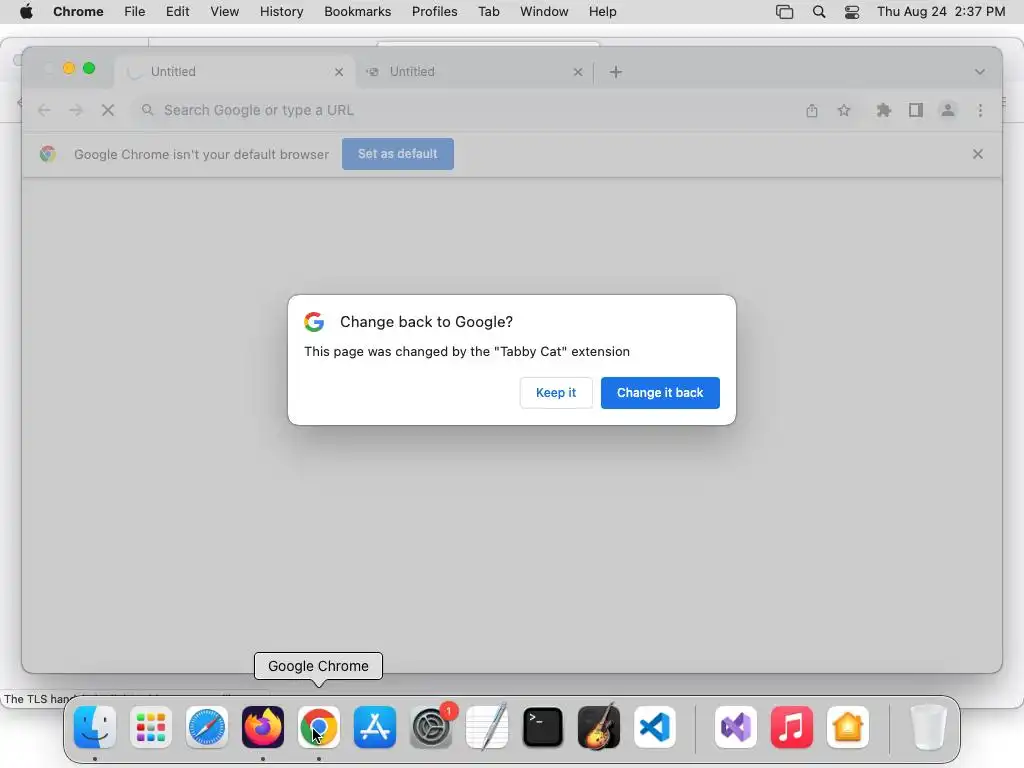Launch Firefox from the Dock
This screenshot has width=1024, height=768.
click(x=263, y=727)
